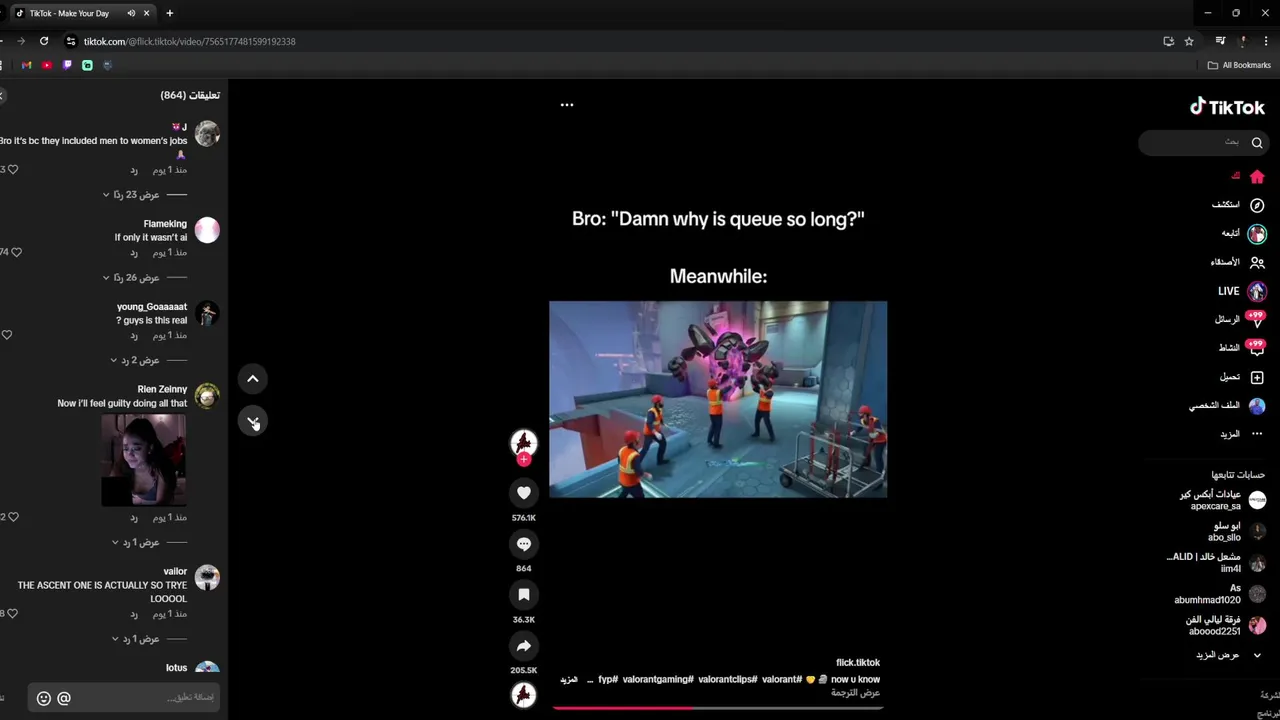This screenshot has height=720, width=1280.
Task: Go to next video with down arrow
Action: [253, 421]
